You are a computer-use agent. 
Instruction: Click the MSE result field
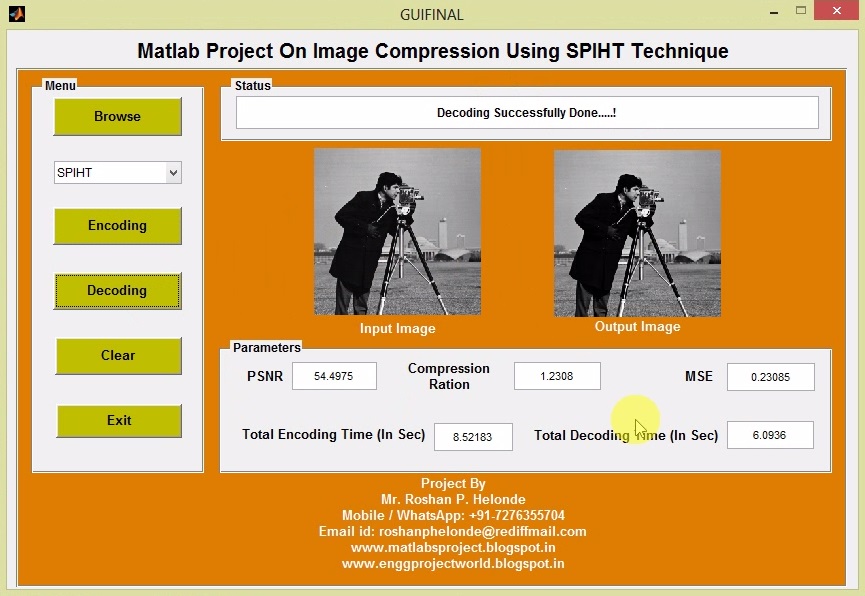click(x=770, y=376)
